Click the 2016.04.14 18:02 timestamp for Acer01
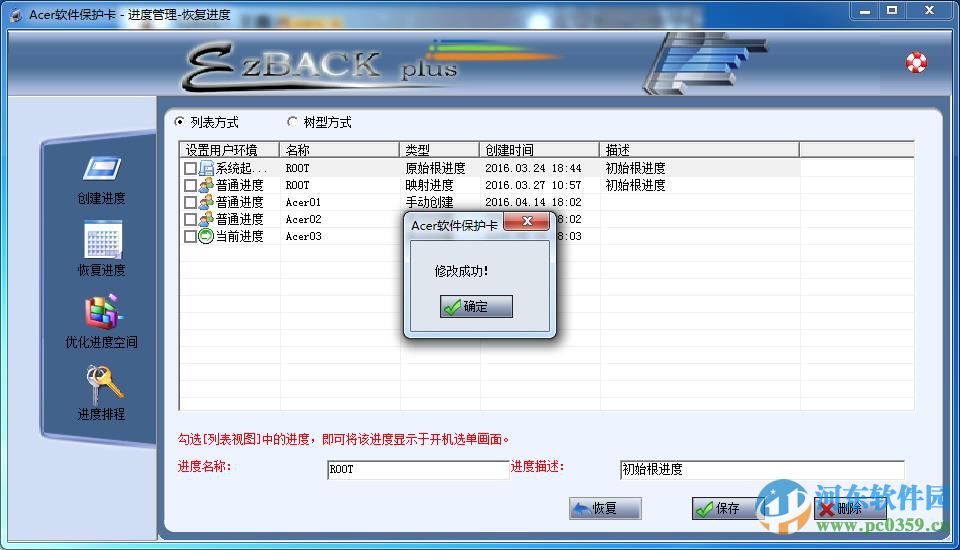This screenshot has height=550, width=960. click(533, 202)
